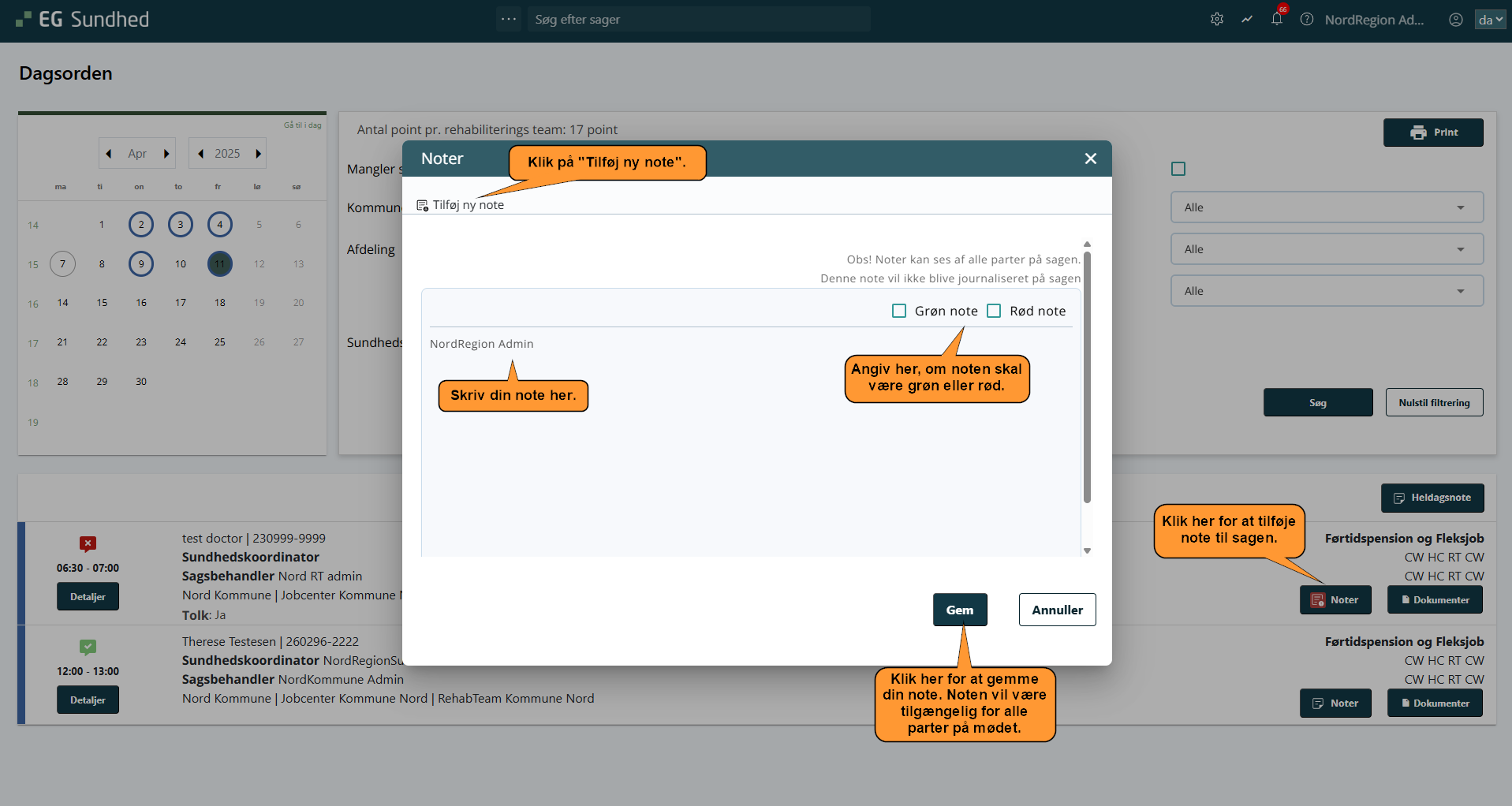Click Gå til i dag link
The width and height of the screenshot is (1512, 806).
(x=303, y=125)
